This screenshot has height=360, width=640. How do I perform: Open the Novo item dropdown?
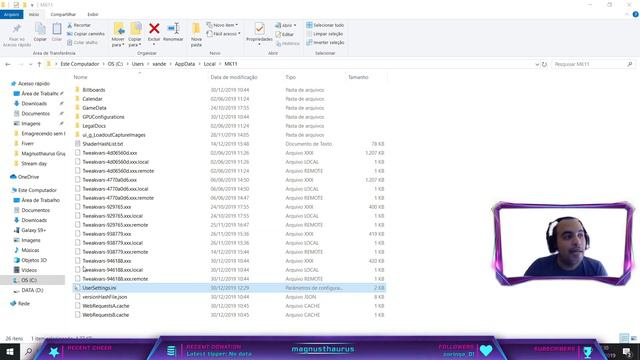tap(222, 25)
